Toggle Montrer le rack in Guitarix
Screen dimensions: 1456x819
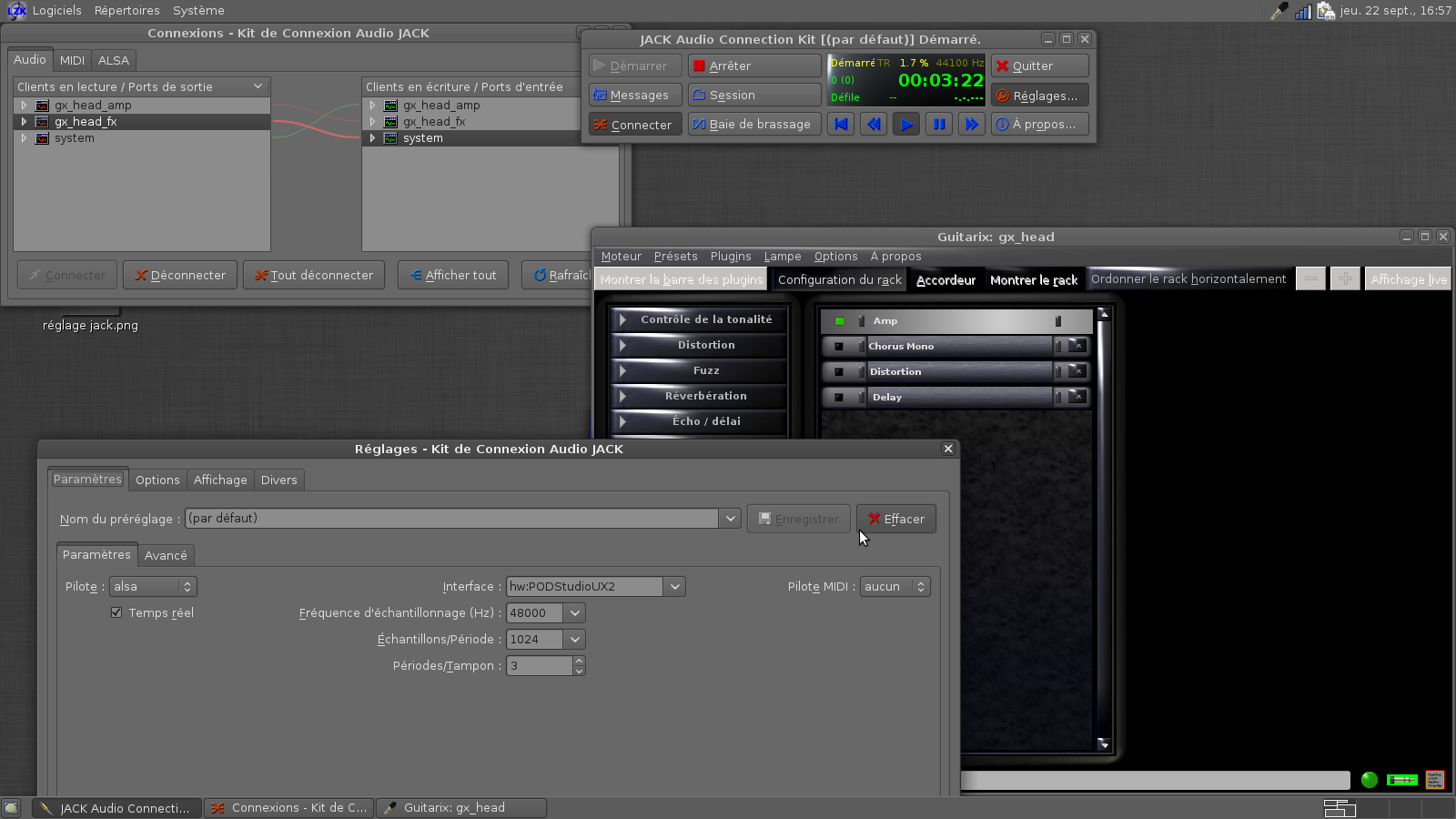coord(1034,279)
